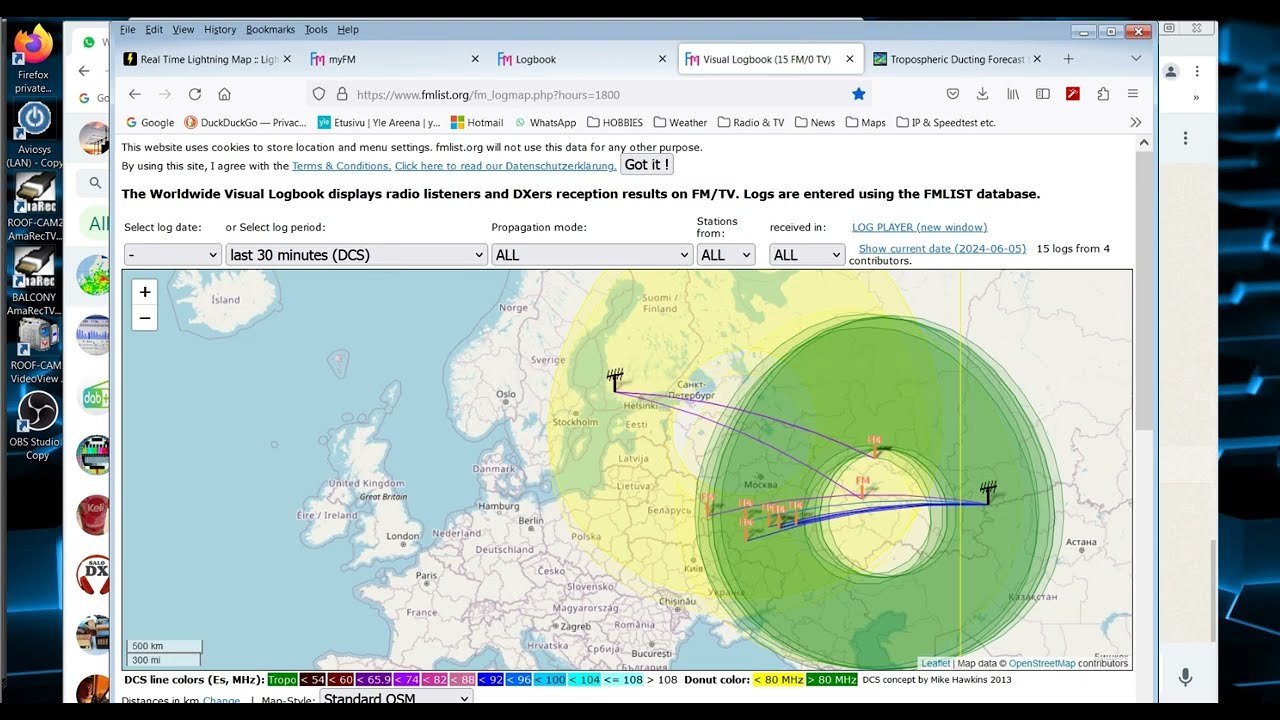Open the History menu
Viewport: 1280px width, 720px height.
coord(220,30)
